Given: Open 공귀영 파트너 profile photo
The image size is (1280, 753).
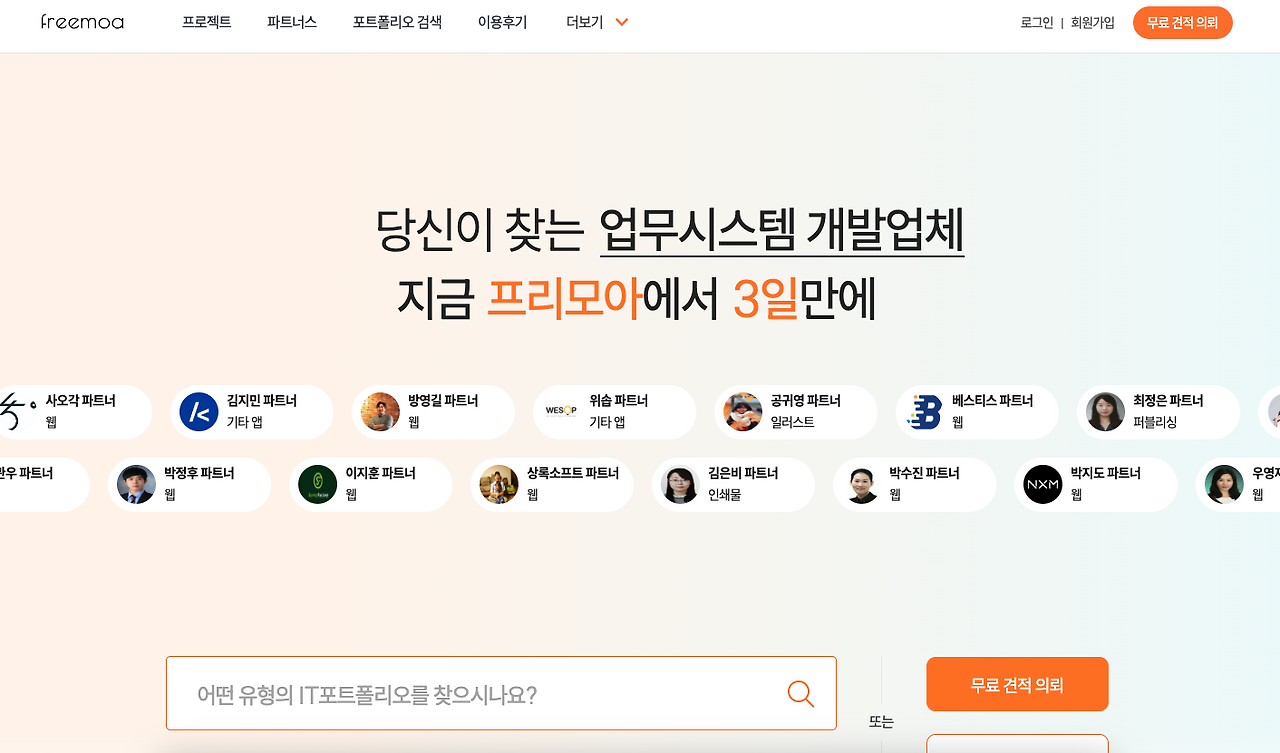Looking at the screenshot, I should (x=743, y=412).
